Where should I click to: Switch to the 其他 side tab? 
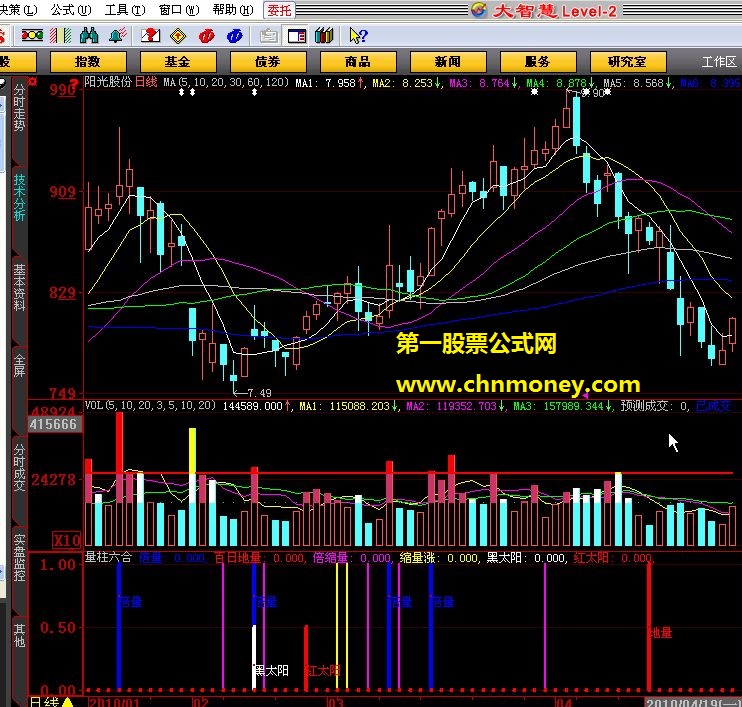[19, 635]
